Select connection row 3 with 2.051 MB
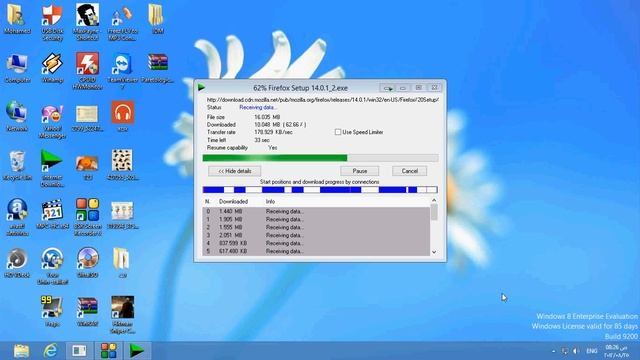The image size is (640, 360). [316, 235]
